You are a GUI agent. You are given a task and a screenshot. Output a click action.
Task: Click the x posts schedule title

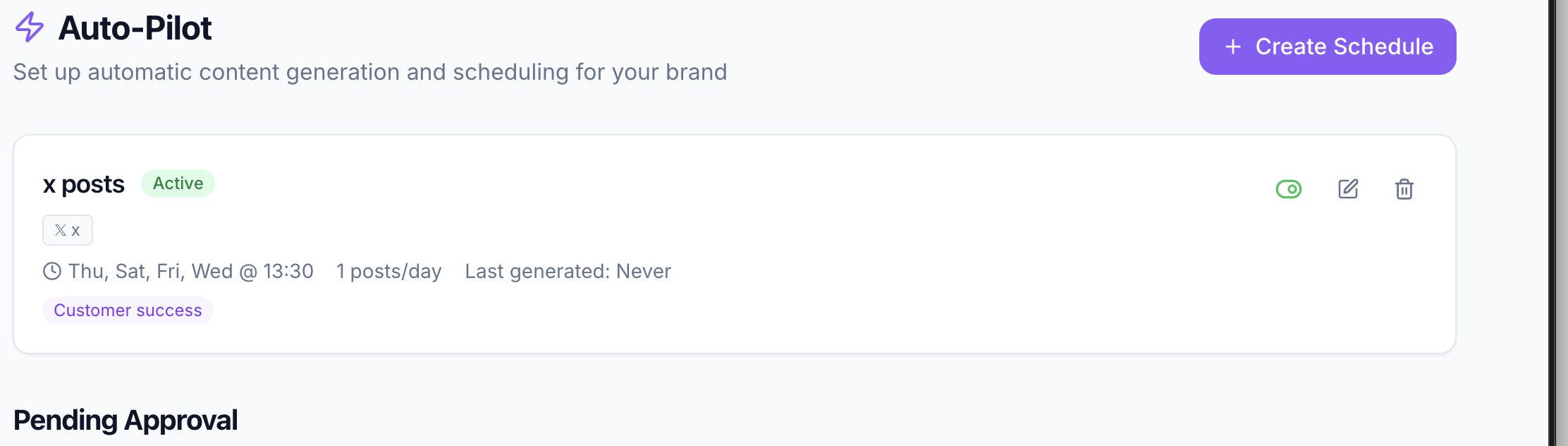point(83,184)
